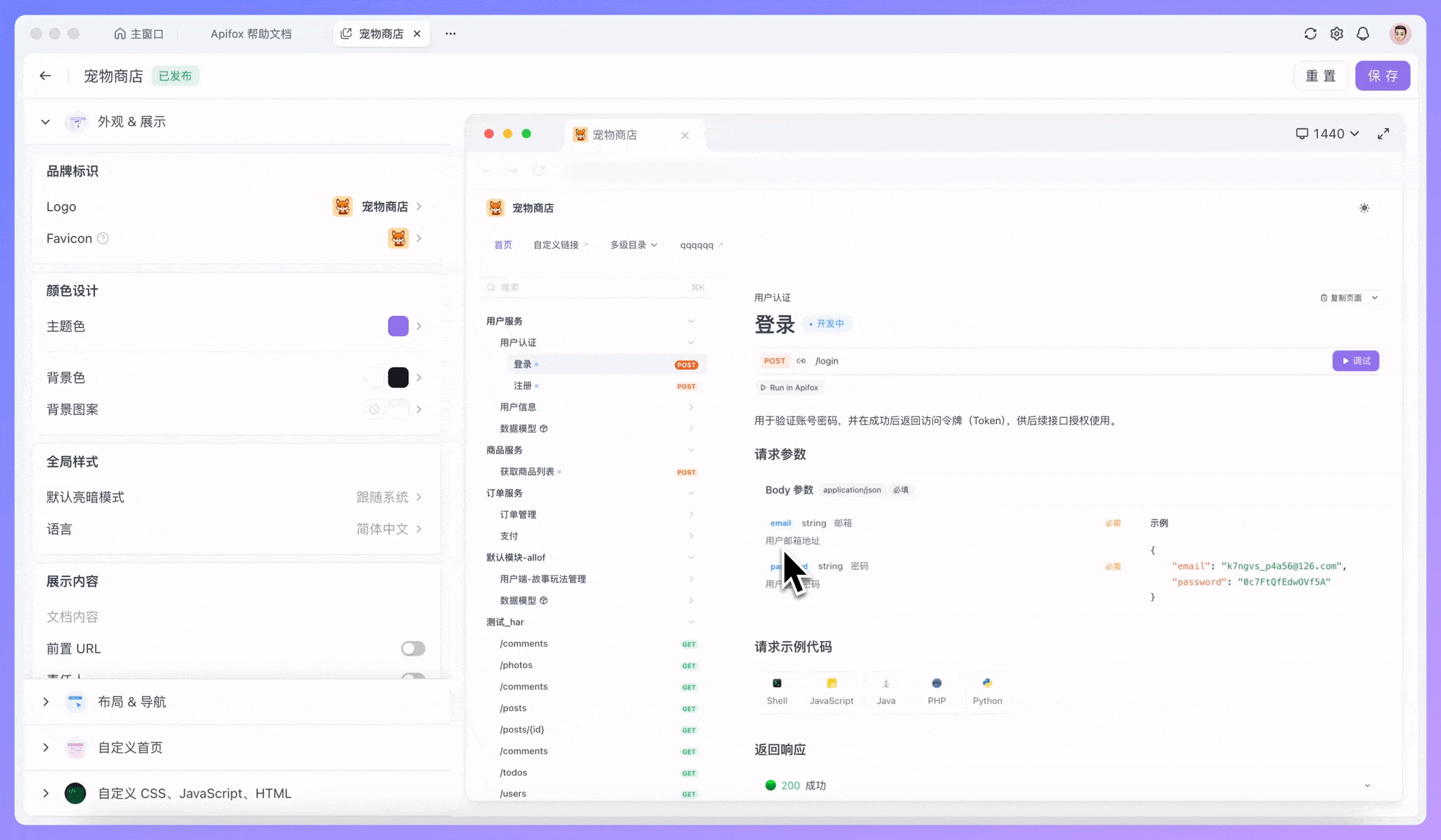Click the dark mode sun icon in preview
Screen dimensions: 1441x840
(x=1364, y=208)
